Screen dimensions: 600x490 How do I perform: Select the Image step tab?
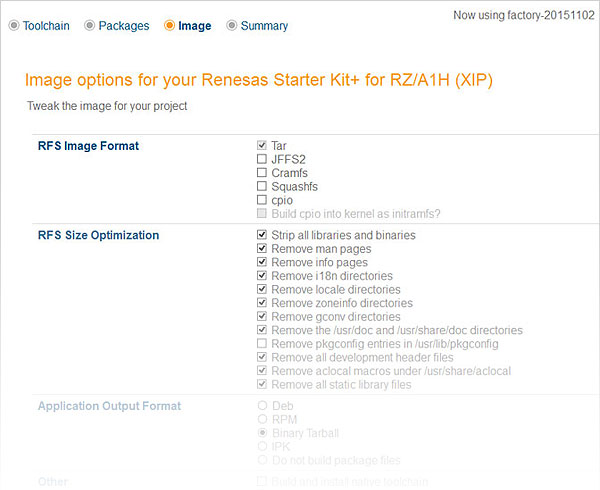188,26
